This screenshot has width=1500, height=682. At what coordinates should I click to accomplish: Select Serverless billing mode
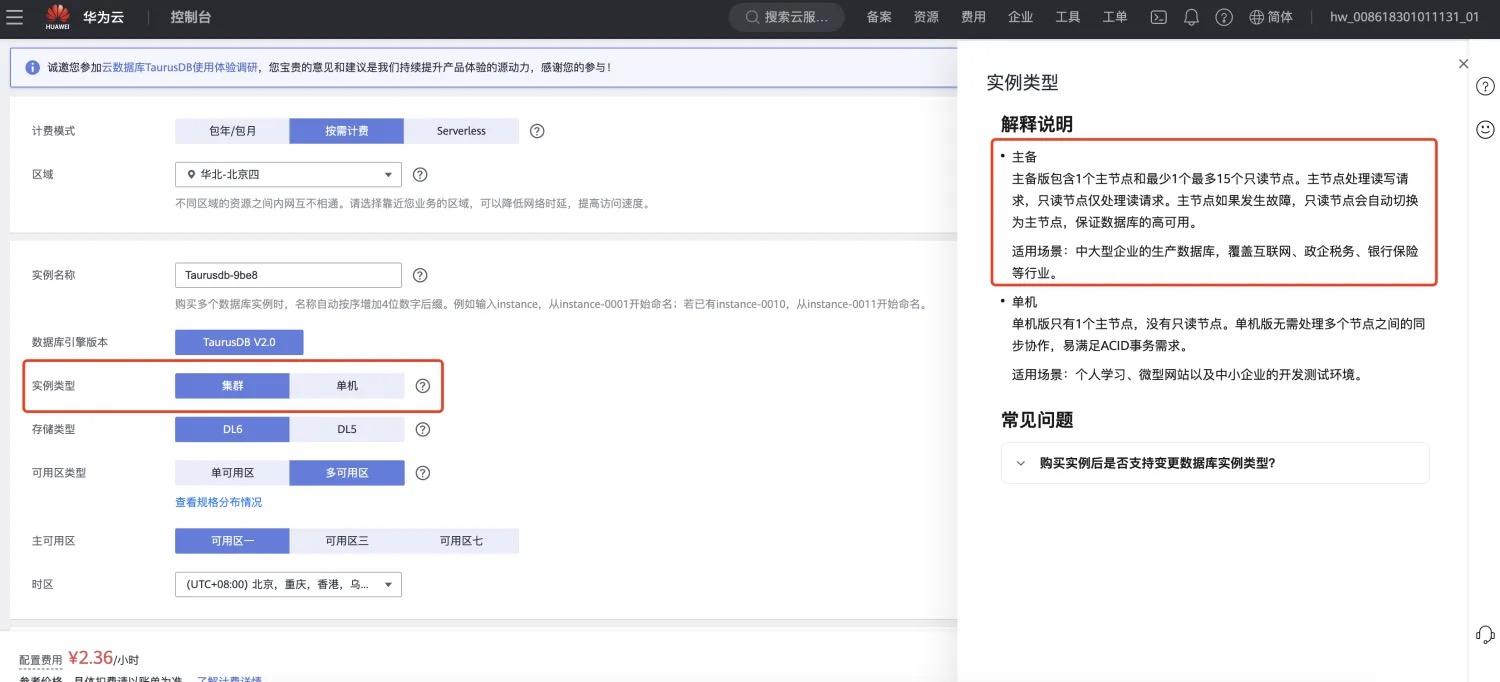[x=461, y=131]
